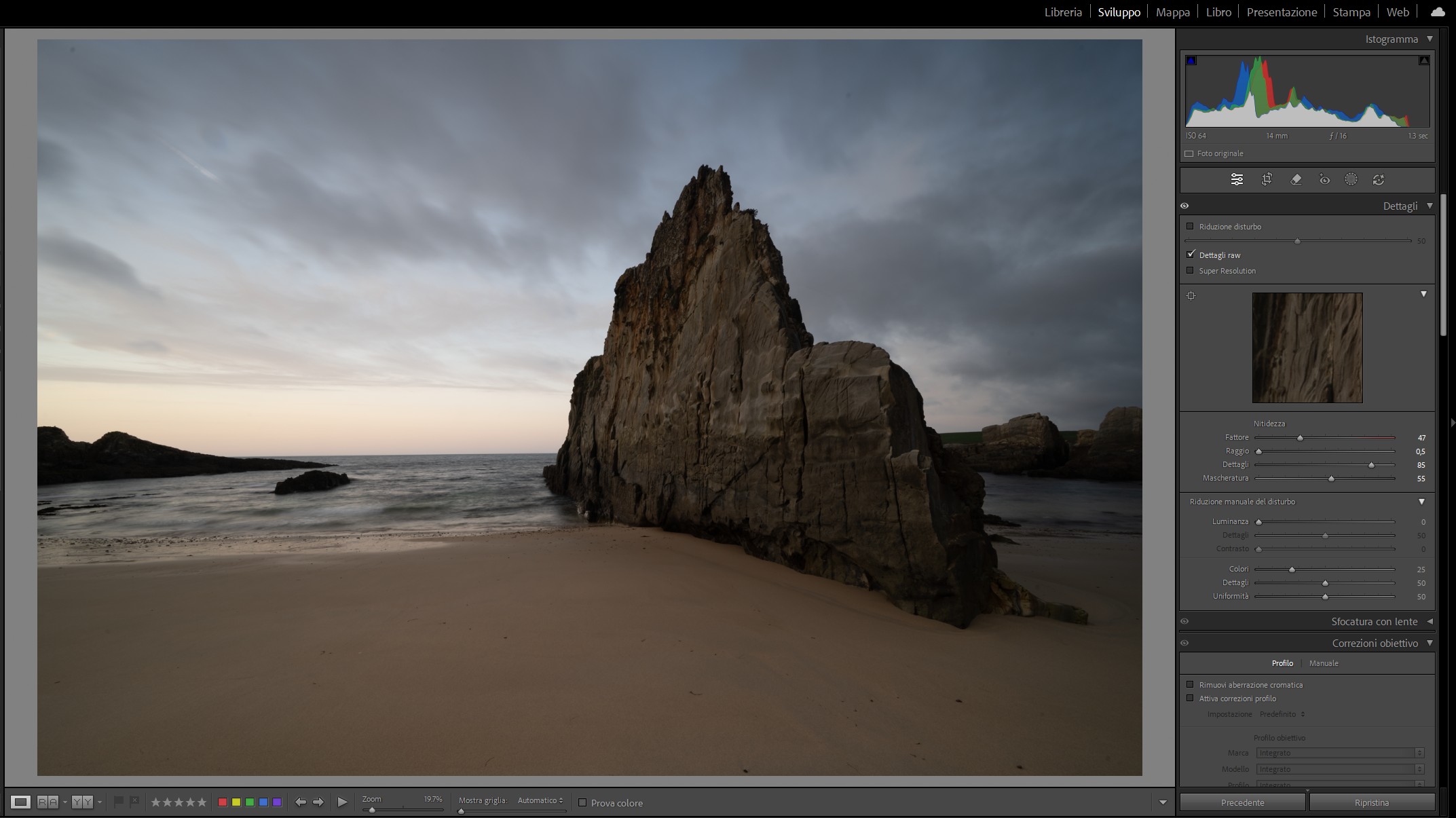Switch to Libreria module
The width and height of the screenshot is (1456, 818).
[1063, 12]
